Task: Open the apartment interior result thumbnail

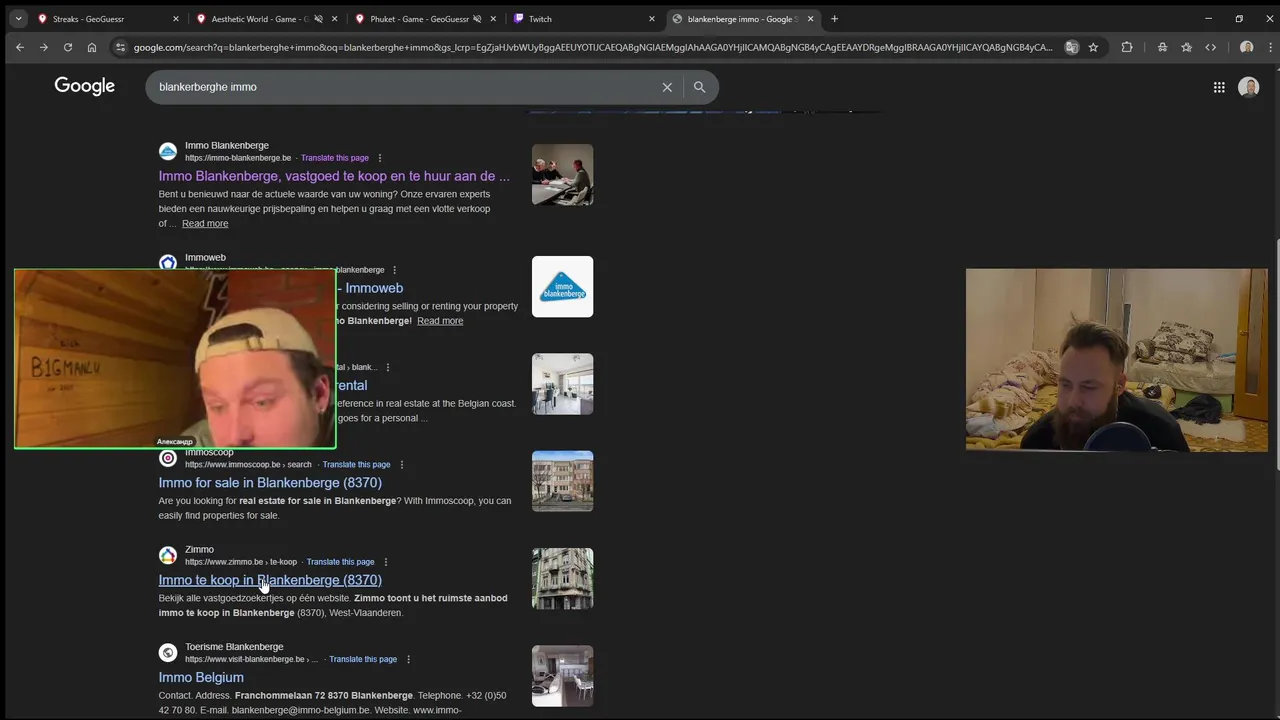Action: click(562, 384)
